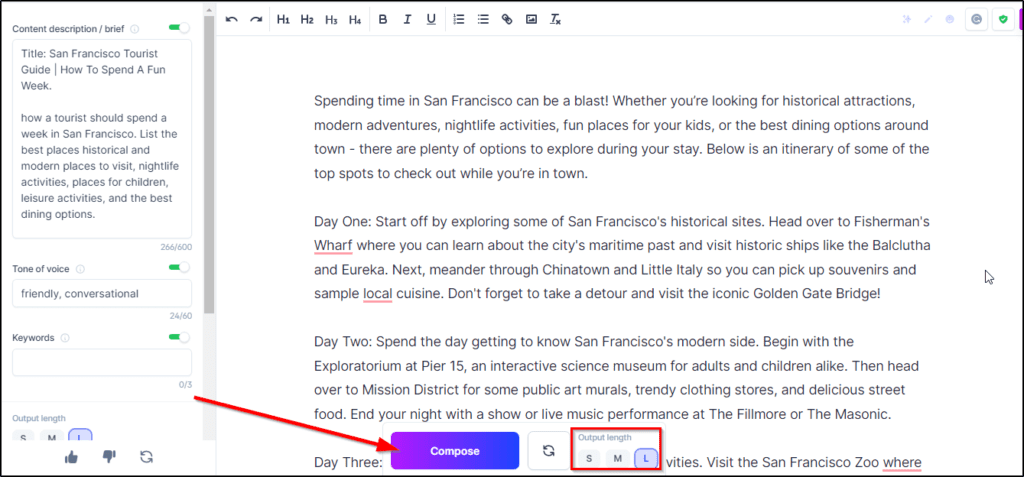Viewport: 1024px width, 477px height.
Task: Click the underlined word 'where'
Action: pos(902,463)
